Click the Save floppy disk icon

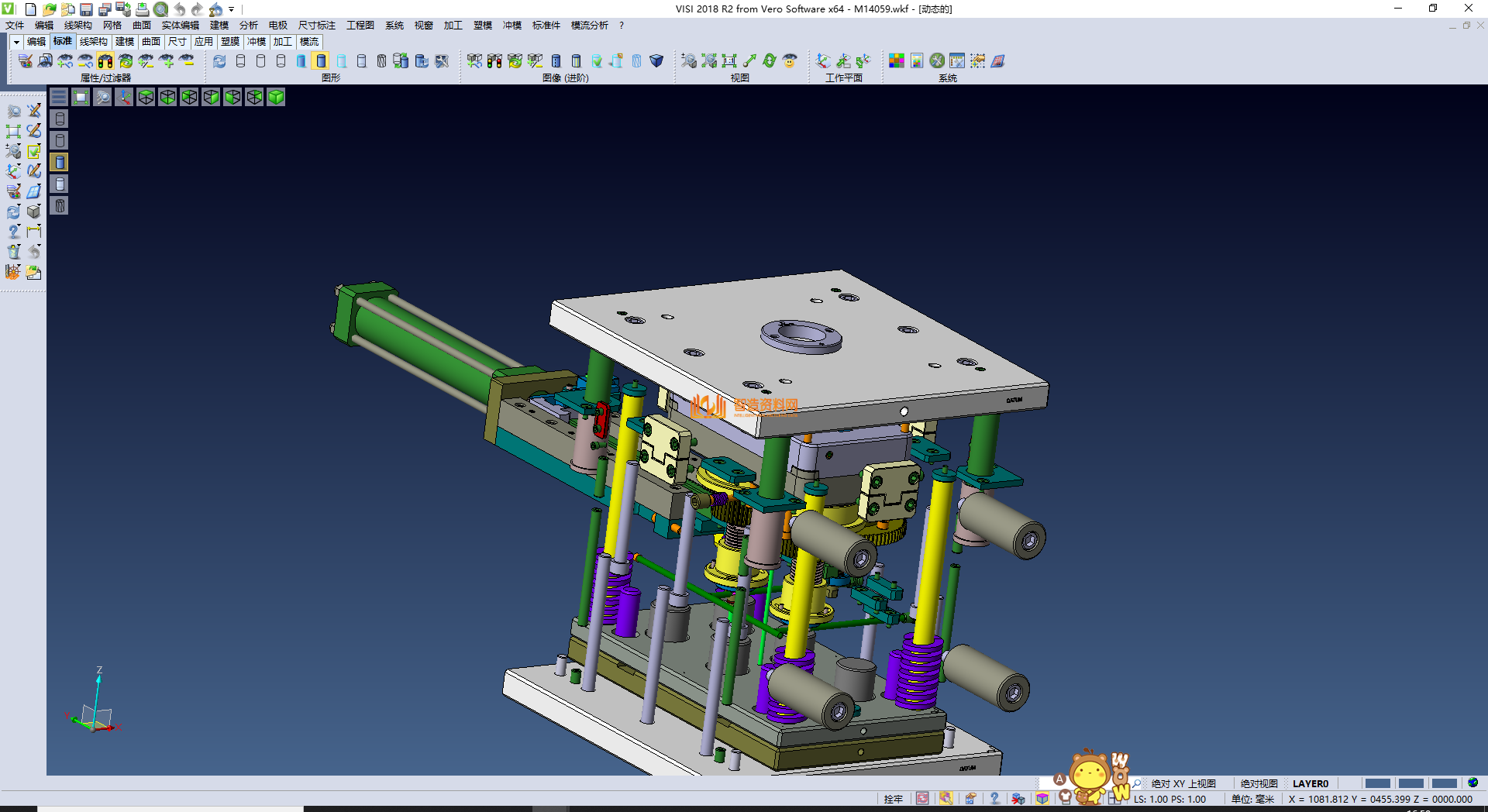point(86,9)
